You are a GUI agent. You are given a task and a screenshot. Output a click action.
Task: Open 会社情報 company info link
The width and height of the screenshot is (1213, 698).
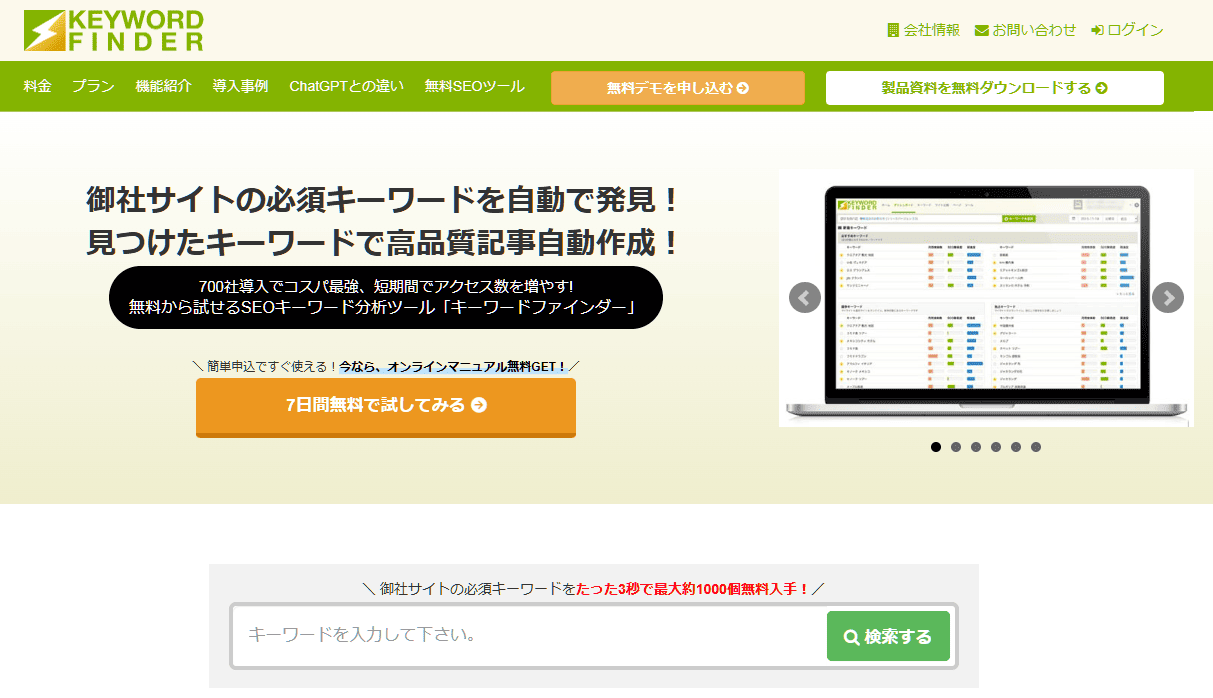(923, 30)
